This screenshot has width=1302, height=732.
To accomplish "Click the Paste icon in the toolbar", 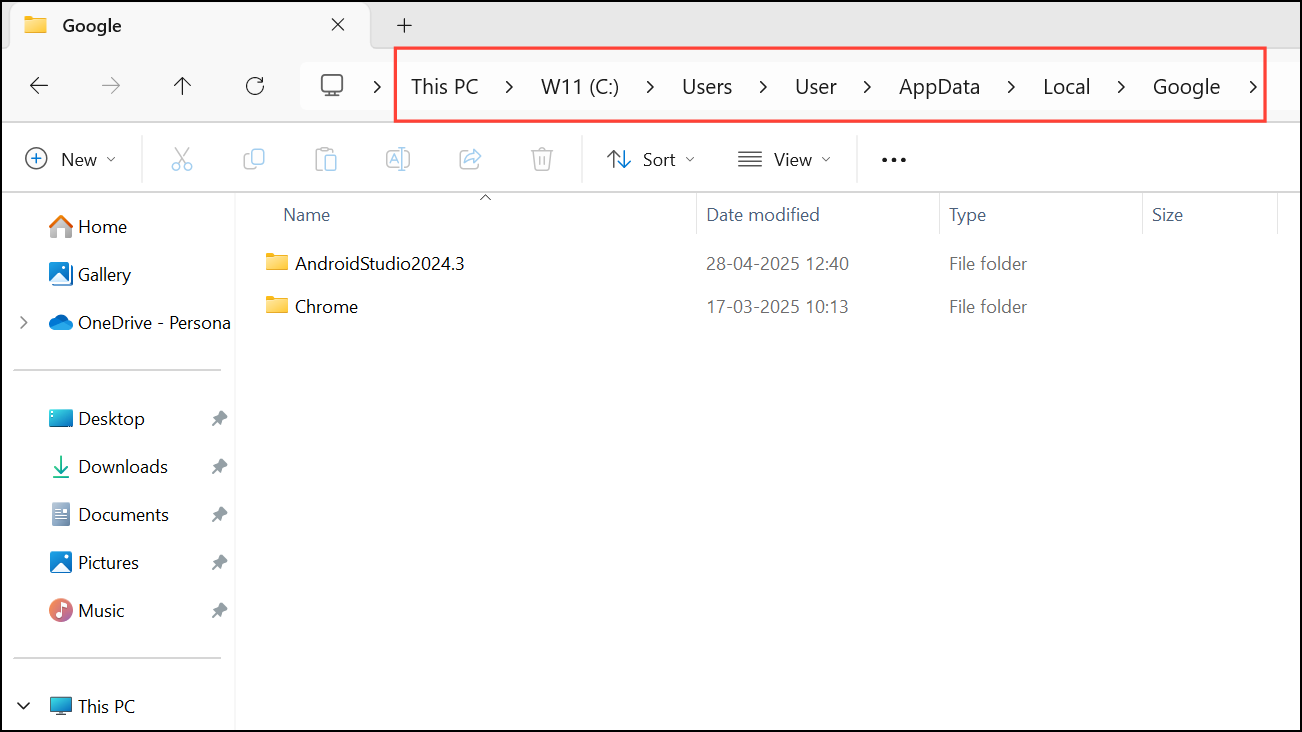I will (x=326, y=159).
